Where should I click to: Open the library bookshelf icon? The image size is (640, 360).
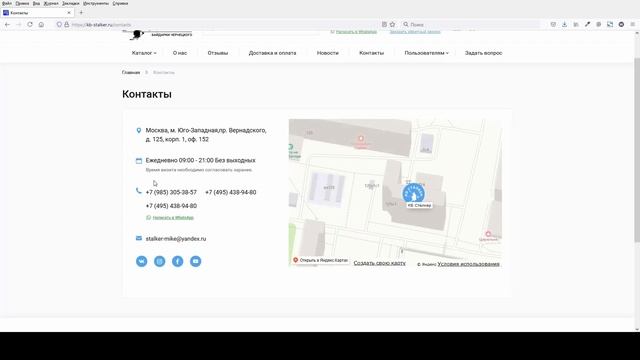576,24
